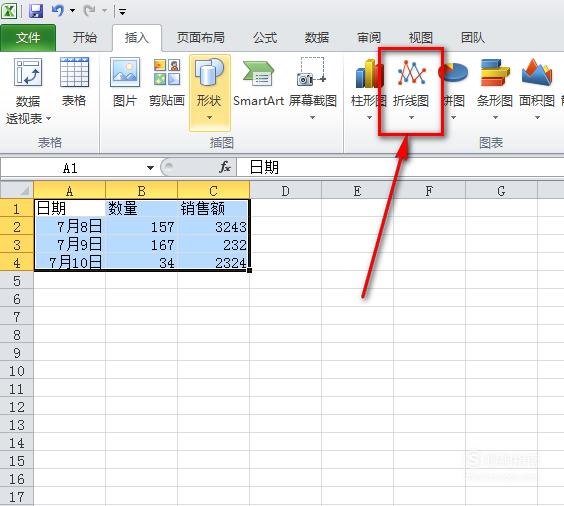The height and width of the screenshot is (506, 564).
Task: Select column C header
Action: pos(213,191)
